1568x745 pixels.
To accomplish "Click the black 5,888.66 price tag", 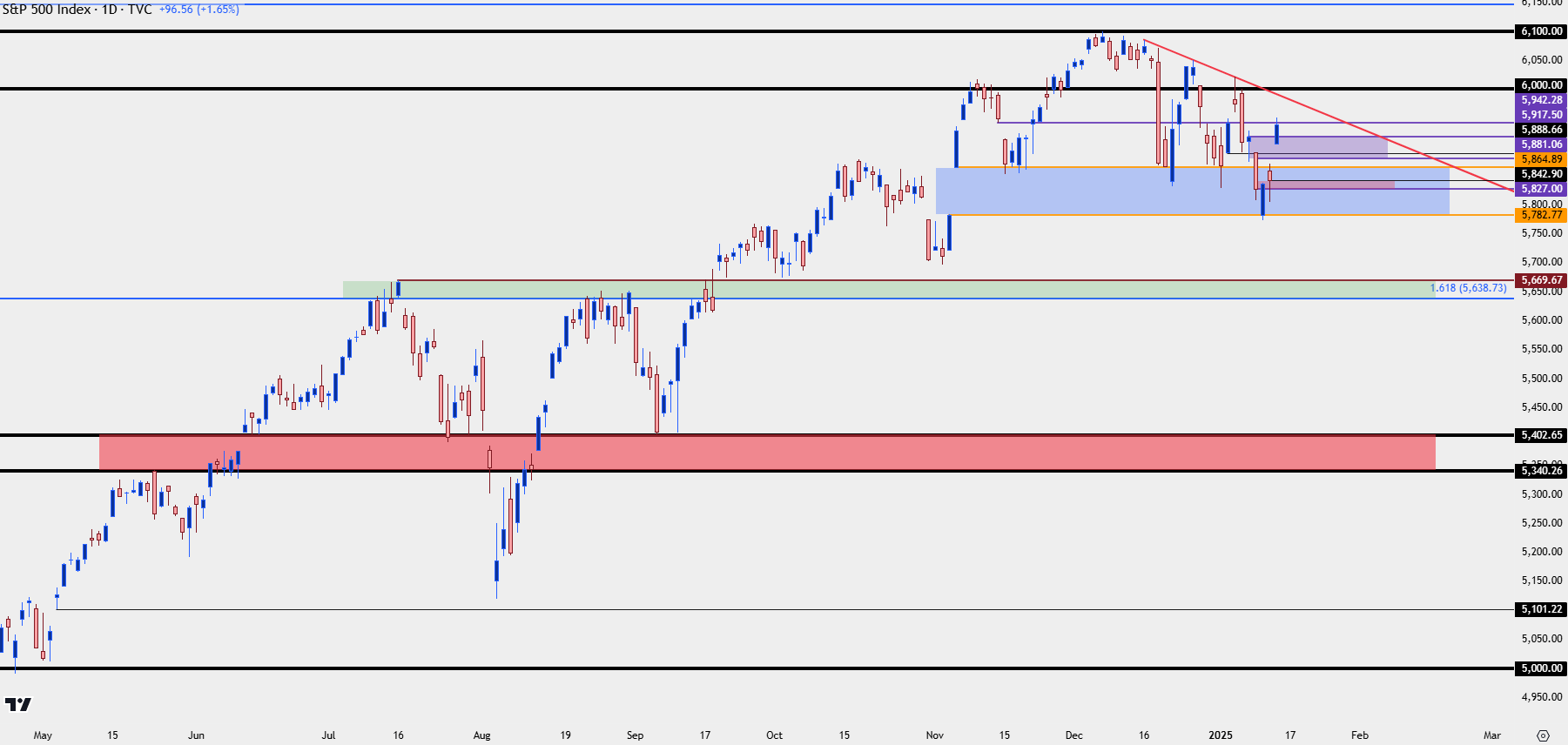I will click(x=1542, y=130).
